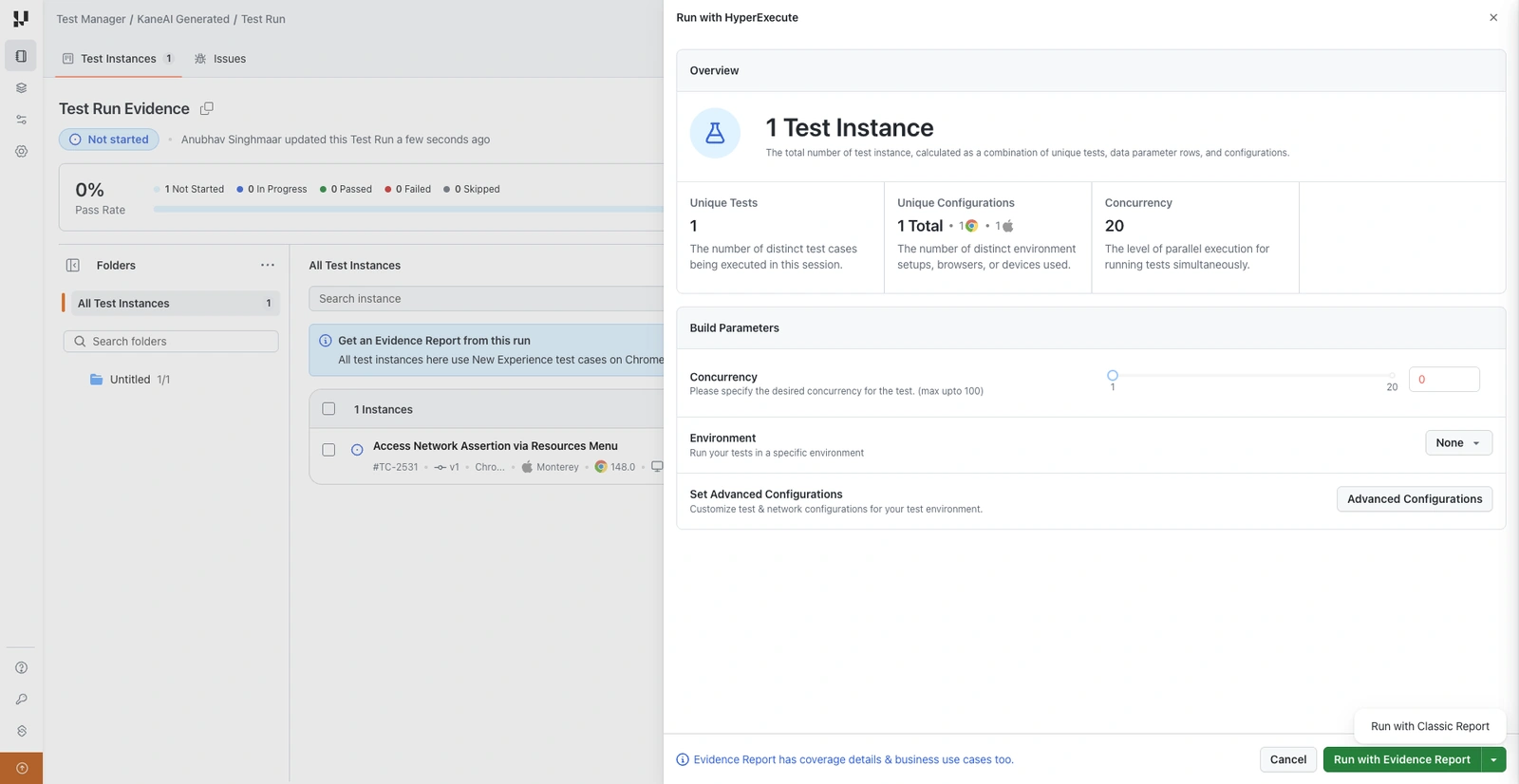The image size is (1519, 784).
Task: Click the Monterey OS label
Action: coord(557,467)
